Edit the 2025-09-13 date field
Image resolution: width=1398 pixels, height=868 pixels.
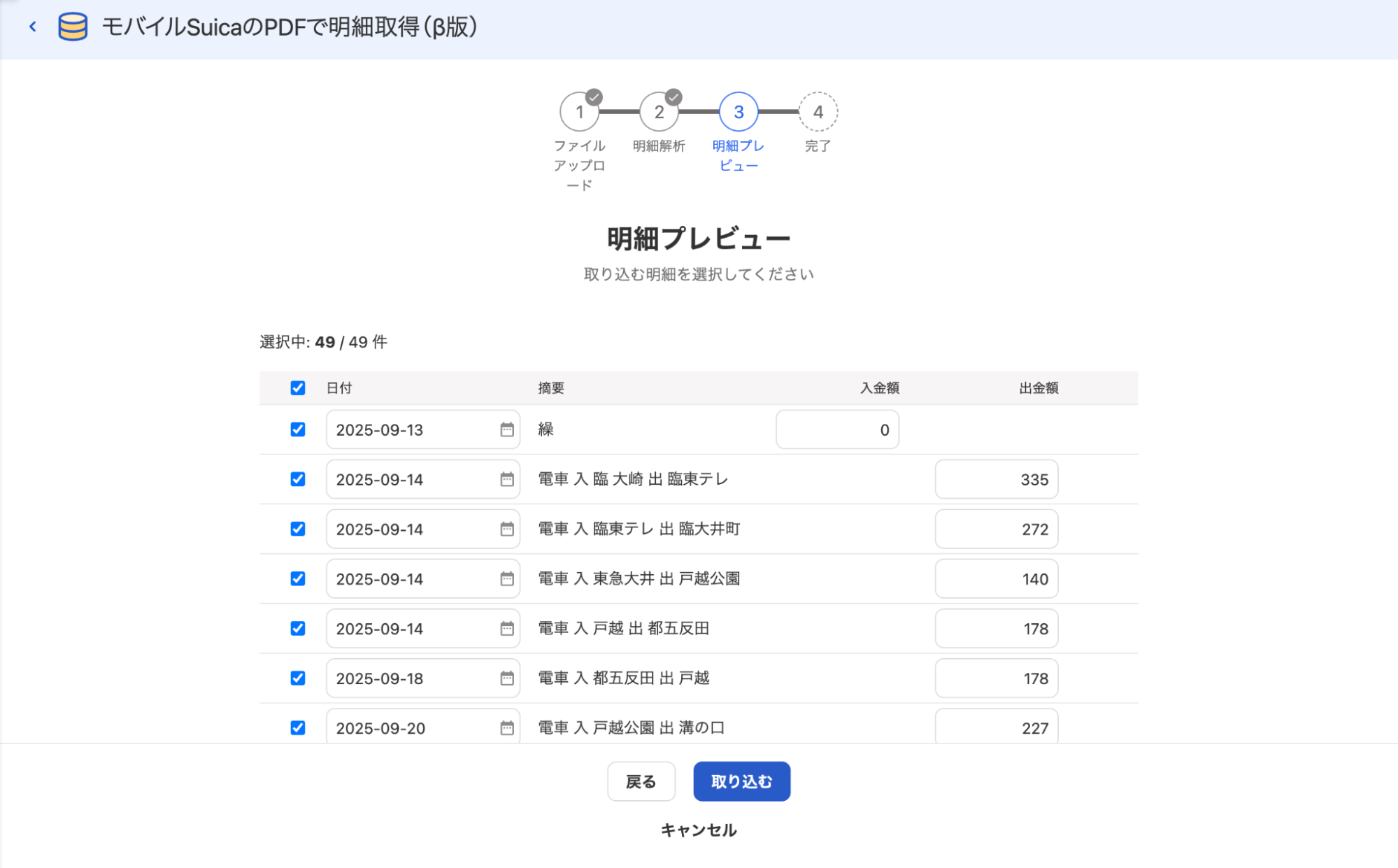(422, 429)
